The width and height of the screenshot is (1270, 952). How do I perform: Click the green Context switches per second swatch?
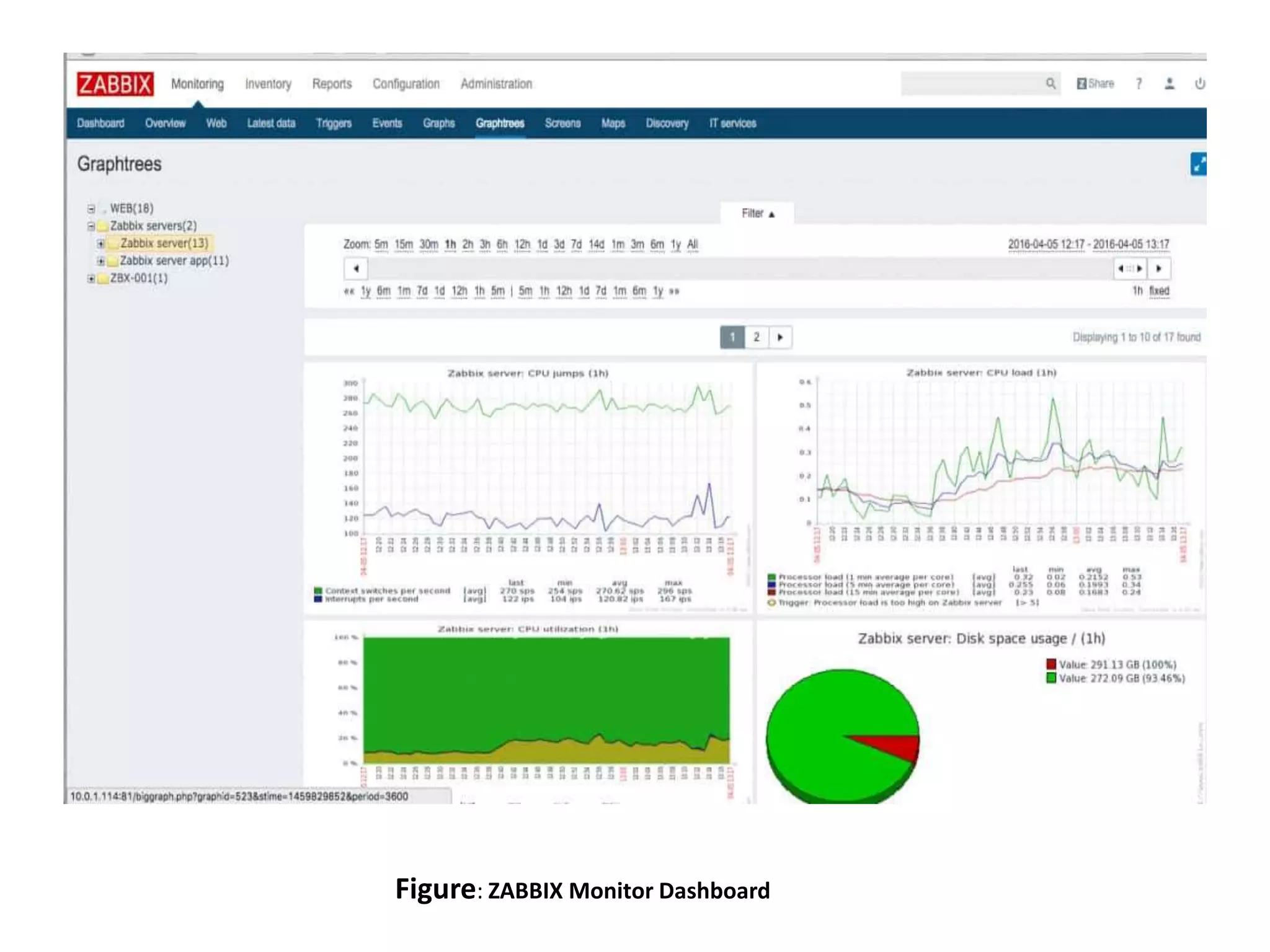point(318,591)
